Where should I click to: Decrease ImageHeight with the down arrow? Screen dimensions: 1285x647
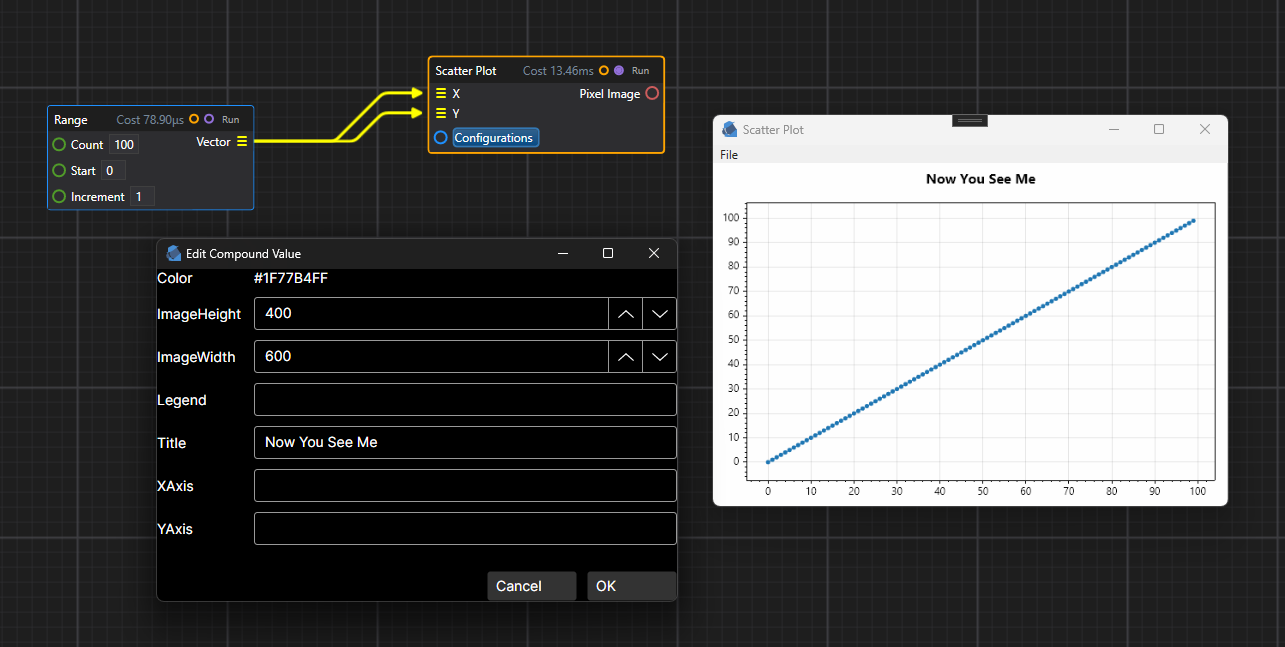659,313
